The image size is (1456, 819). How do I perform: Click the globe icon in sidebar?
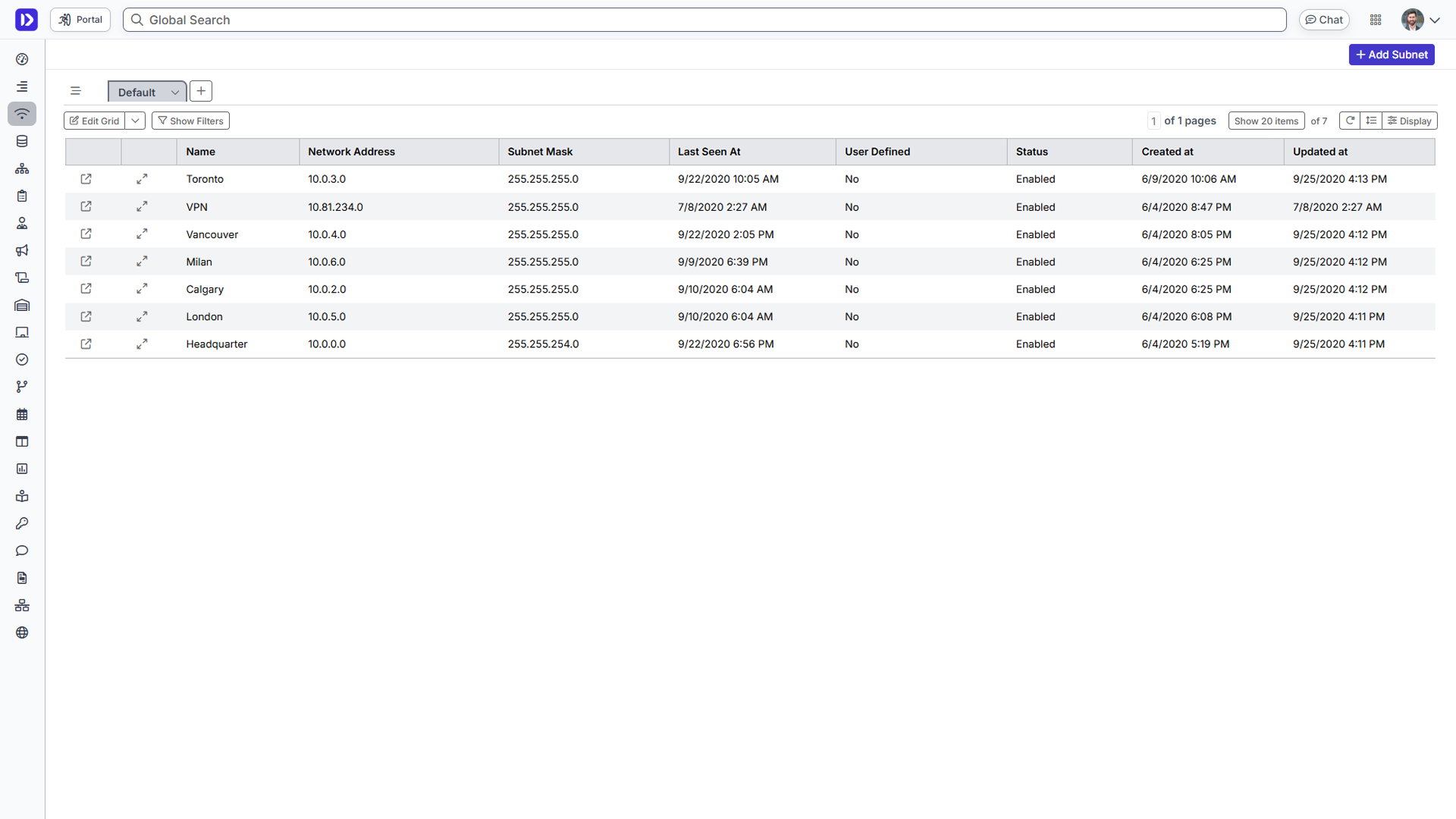22,632
